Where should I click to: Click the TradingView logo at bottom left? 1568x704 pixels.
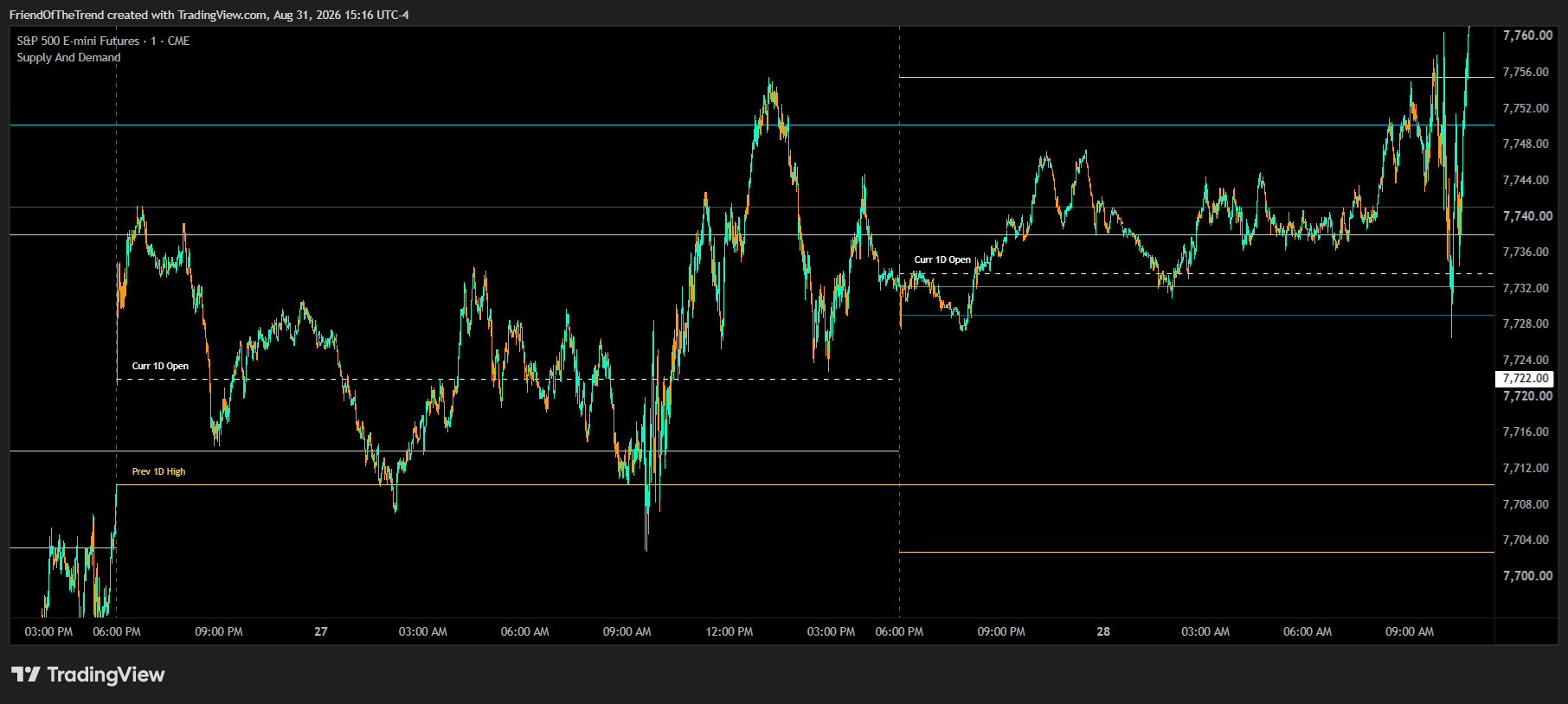(x=87, y=675)
